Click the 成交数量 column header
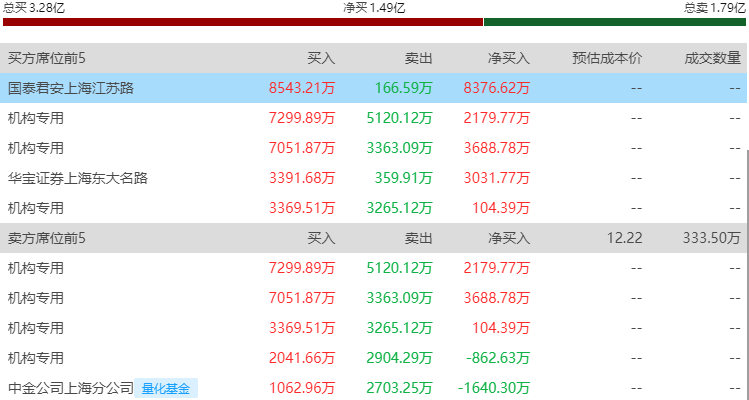This screenshot has width=749, height=400. 712,58
